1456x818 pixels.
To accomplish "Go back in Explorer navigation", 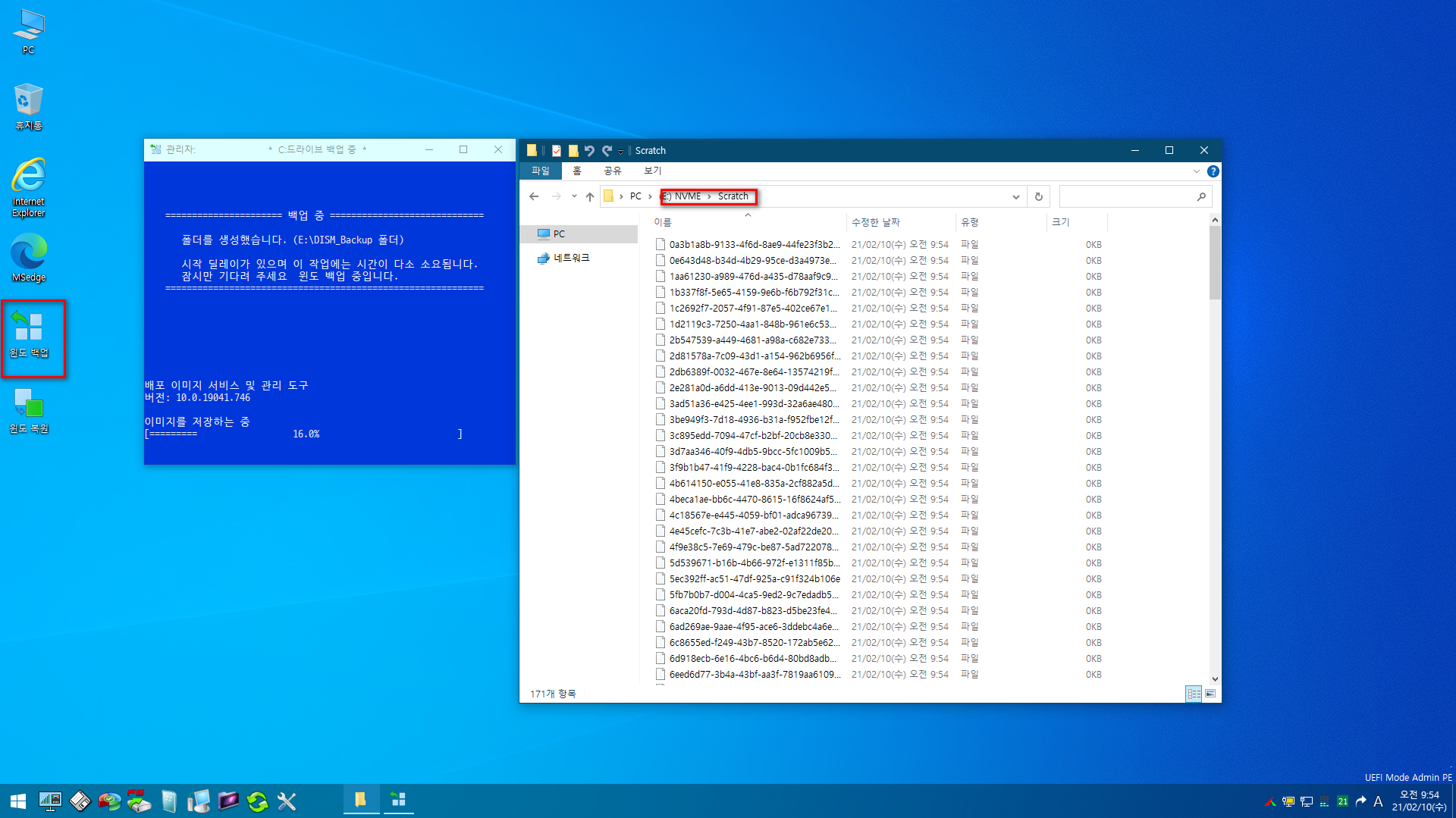I will [534, 196].
